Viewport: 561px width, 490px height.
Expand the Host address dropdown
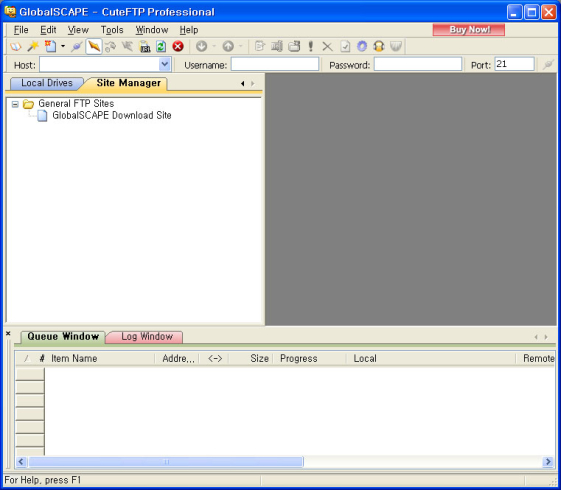click(x=165, y=64)
